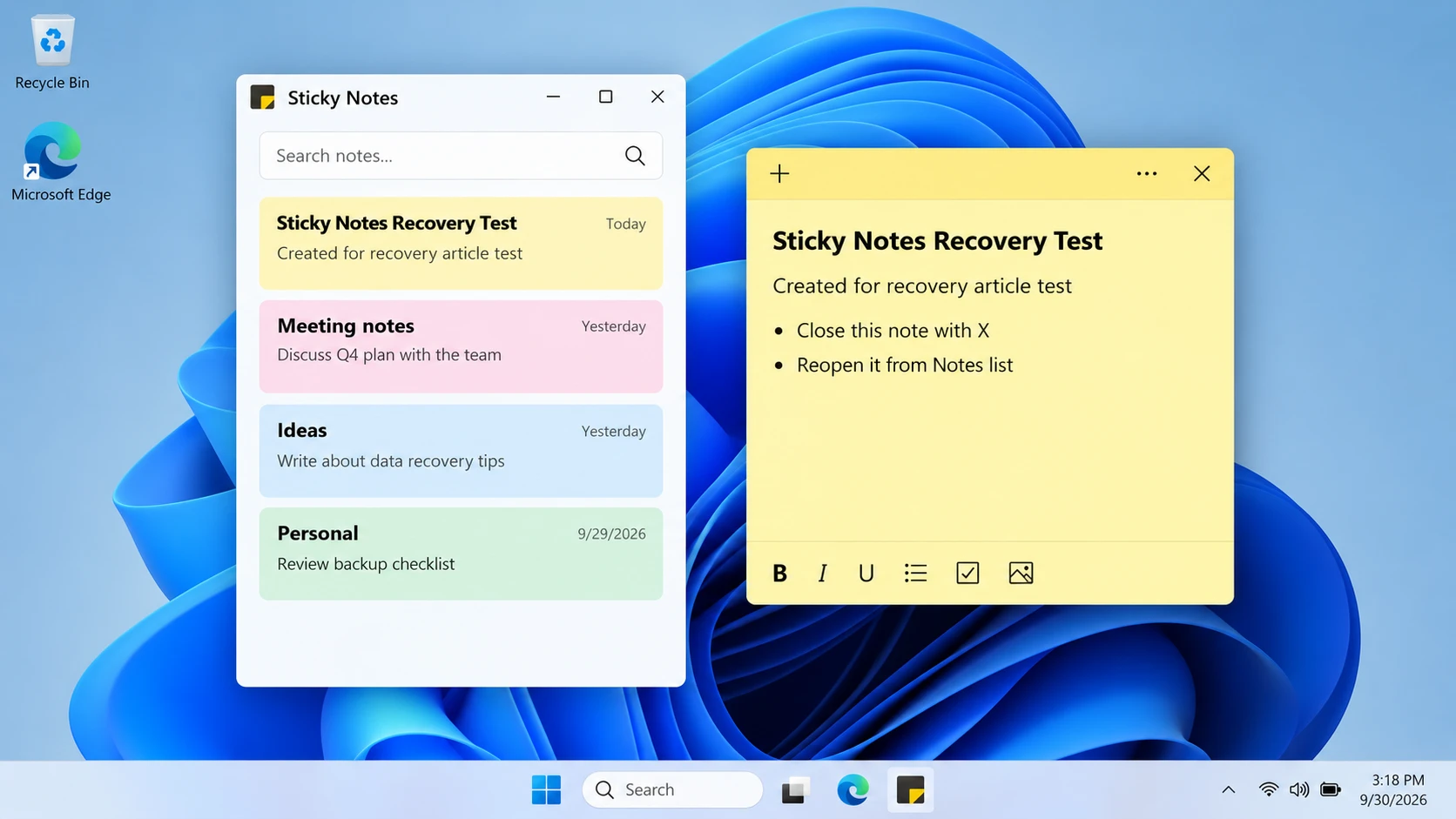Click the text 'Created for recovery article test' in note

pyautogui.click(x=922, y=285)
